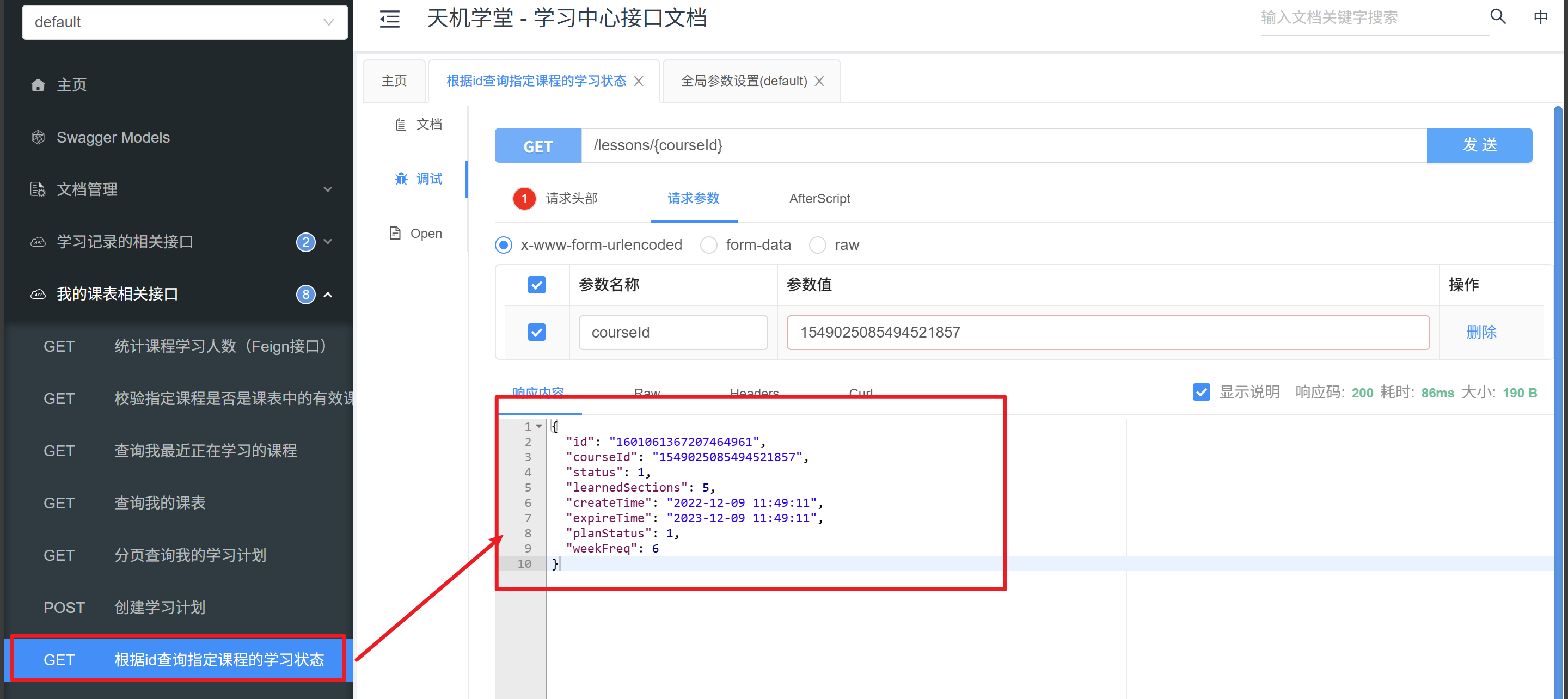Click the sidebar collapse menu icon

390,20
